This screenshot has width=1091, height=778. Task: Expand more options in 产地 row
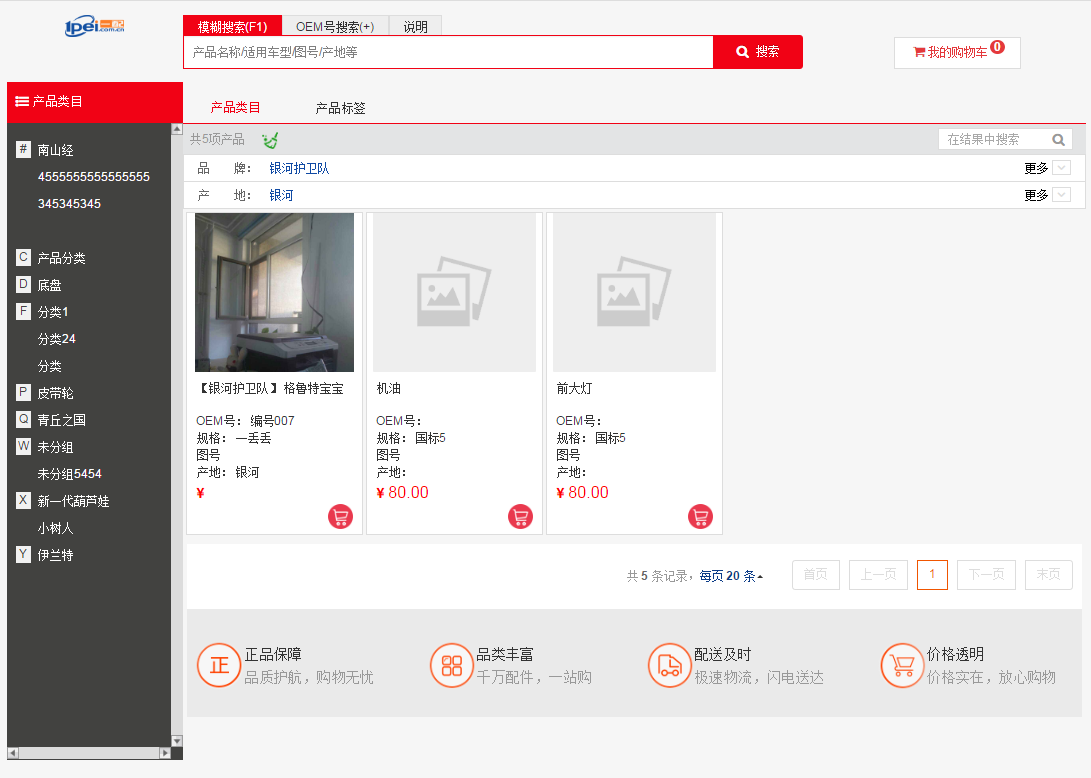point(1047,195)
